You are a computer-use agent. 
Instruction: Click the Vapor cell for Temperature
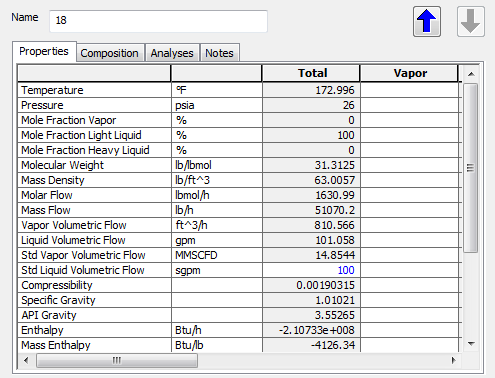[x=410, y=90]
